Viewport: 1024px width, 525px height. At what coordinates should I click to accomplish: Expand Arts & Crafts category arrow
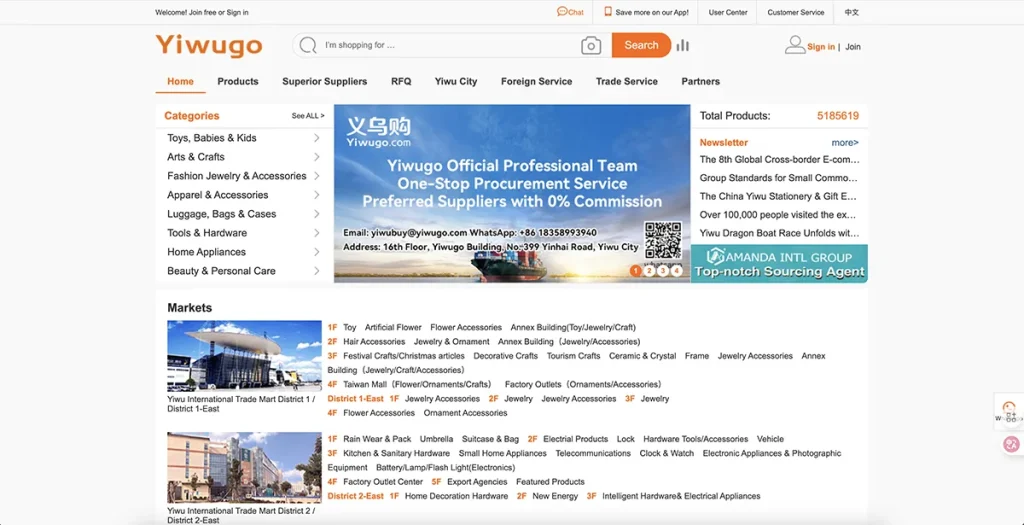pos(317,157)
